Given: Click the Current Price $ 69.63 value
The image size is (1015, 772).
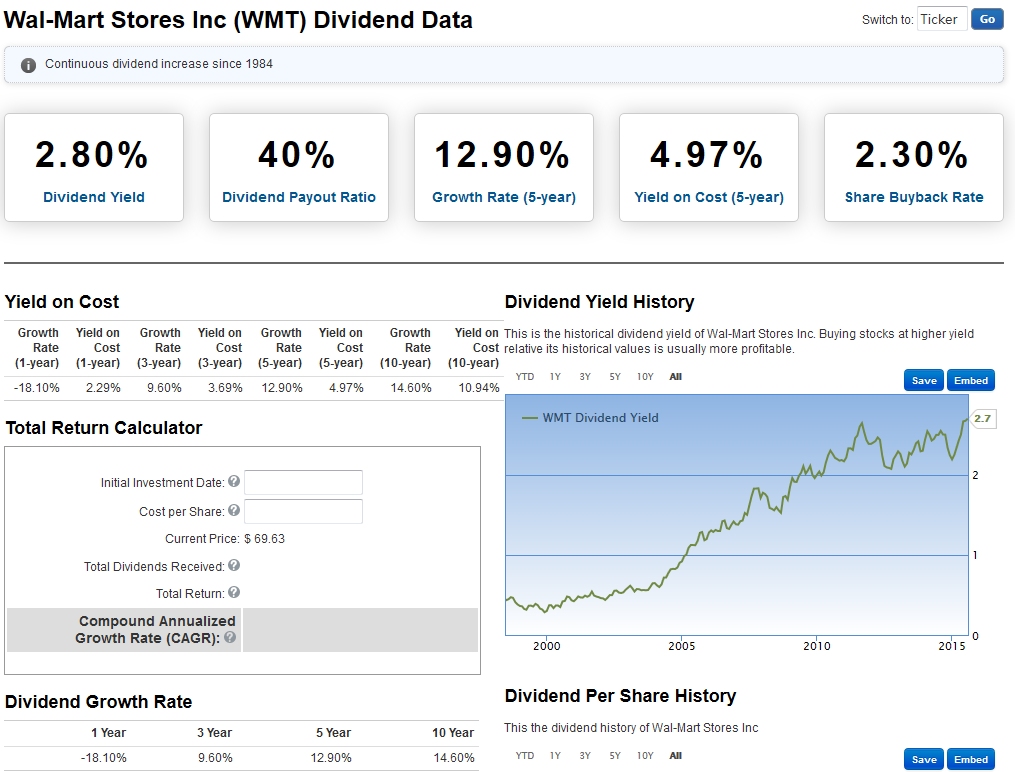Looking at the screenshot, I should (264, 539).
